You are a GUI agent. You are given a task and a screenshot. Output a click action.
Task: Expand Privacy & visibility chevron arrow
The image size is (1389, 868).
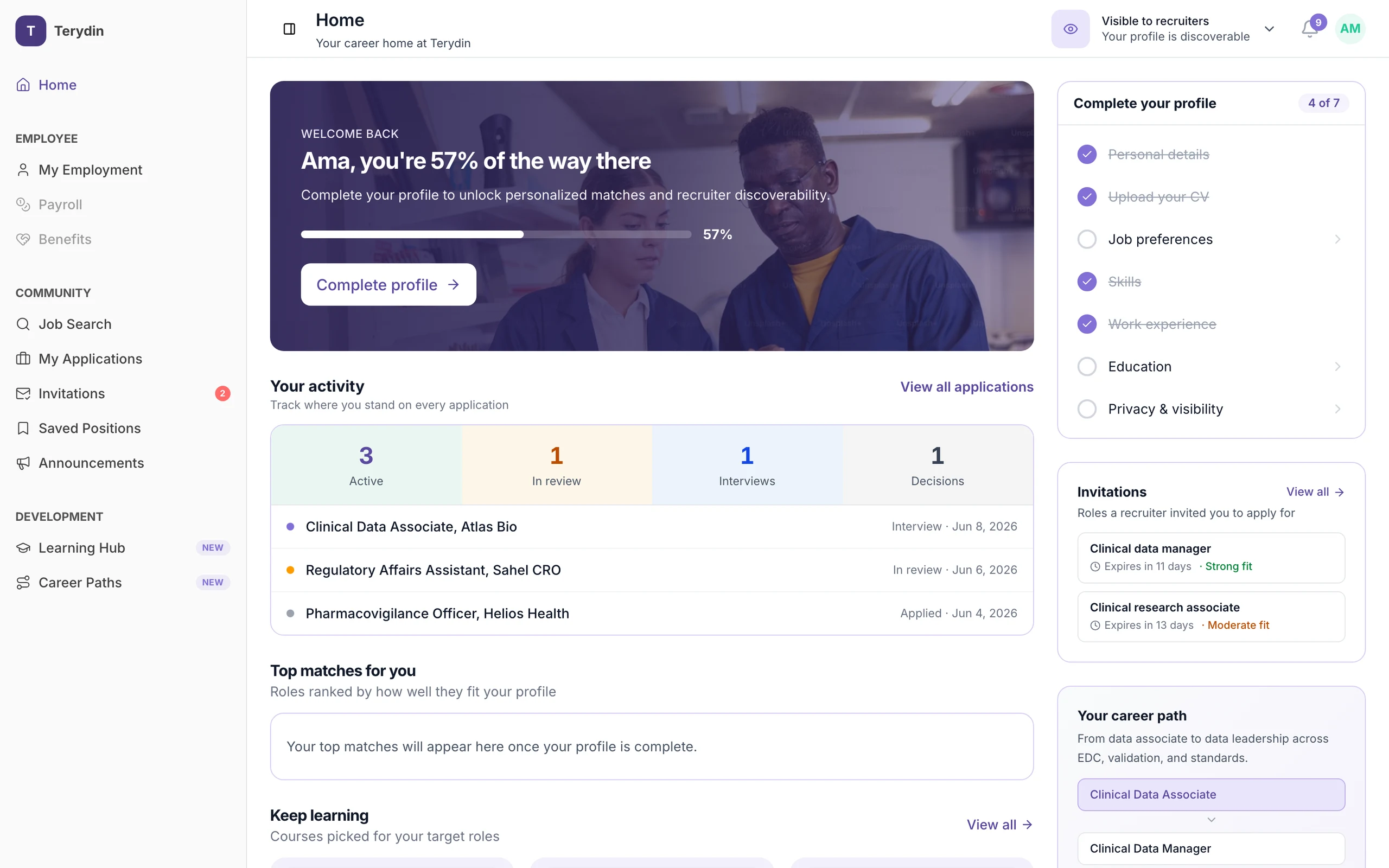(1337, 409)
